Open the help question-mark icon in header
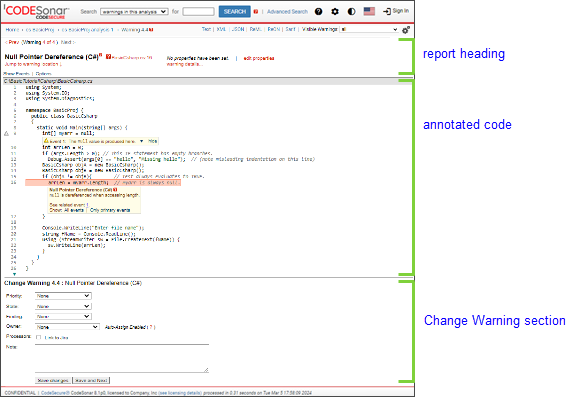 click(x=318, y=12)
